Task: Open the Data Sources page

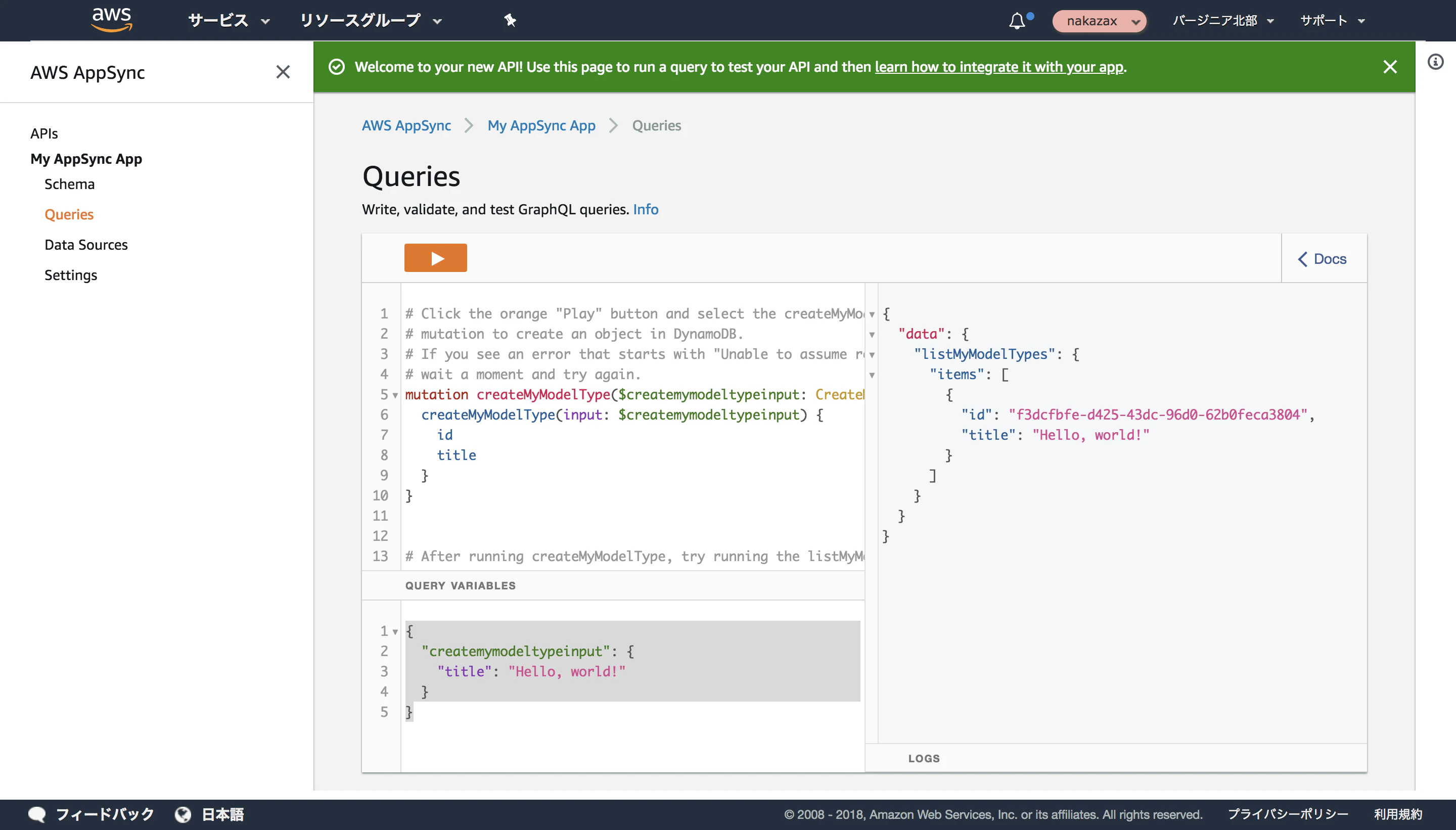Action: pos(86,245)
